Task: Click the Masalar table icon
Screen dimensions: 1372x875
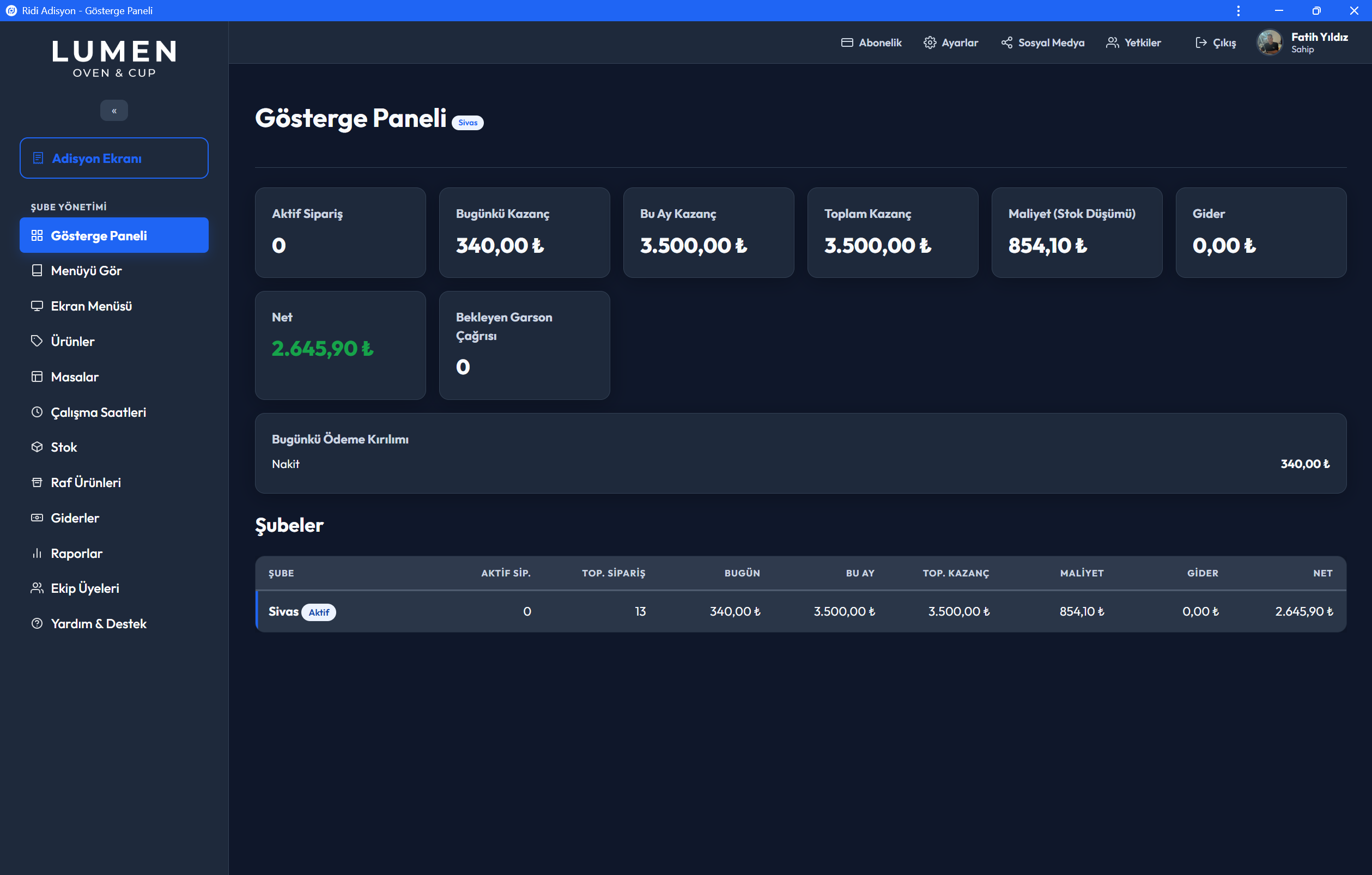Action: [x=37, y=376]
